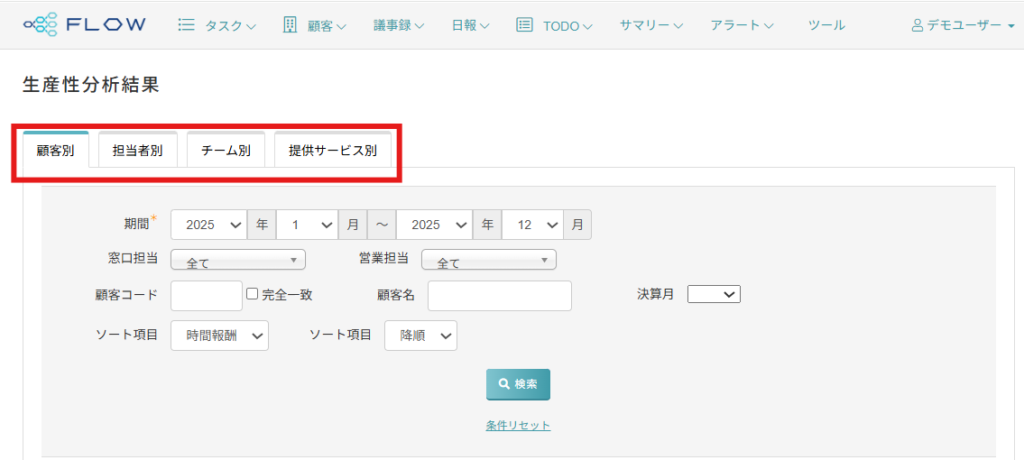
Task: Click the 条件リセット link
Action: tap(518, 425)
